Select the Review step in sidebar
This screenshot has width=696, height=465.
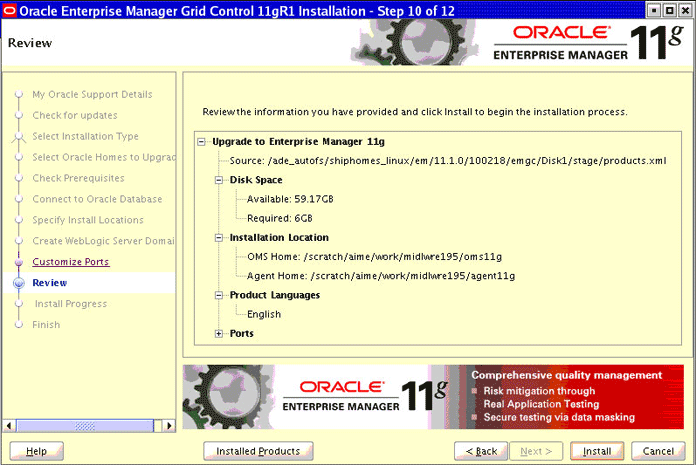click(x=50, y=283)
